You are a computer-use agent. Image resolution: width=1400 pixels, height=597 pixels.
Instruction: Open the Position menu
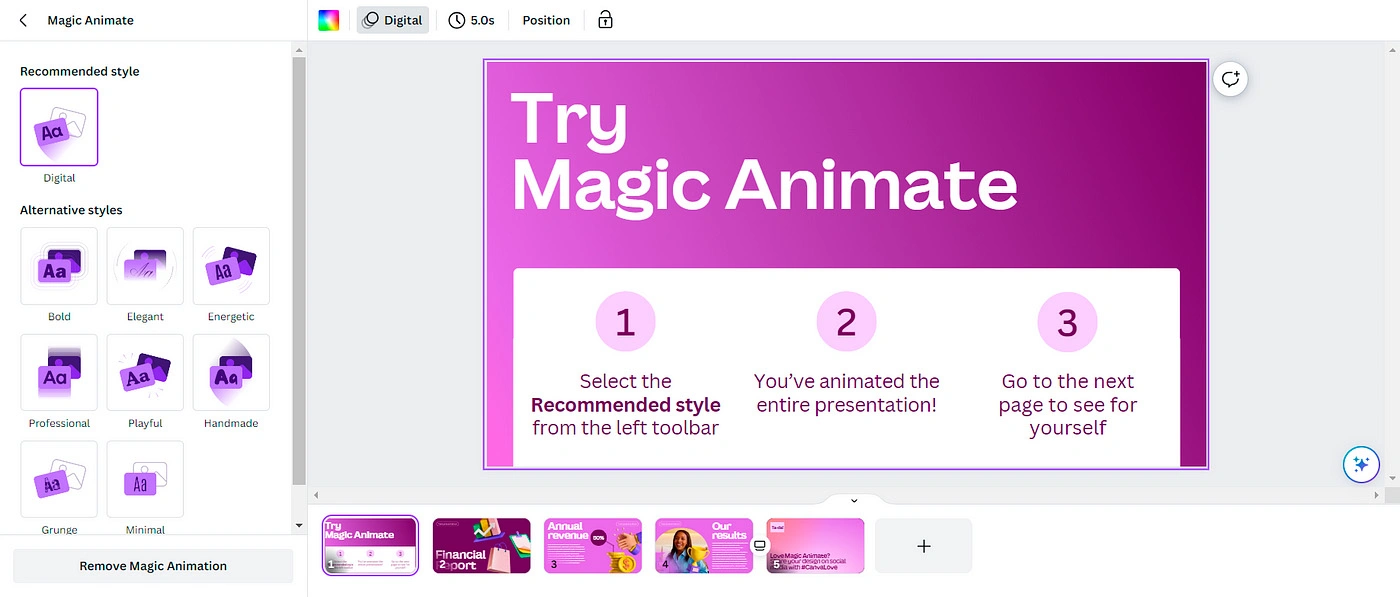tap(546, 20)
